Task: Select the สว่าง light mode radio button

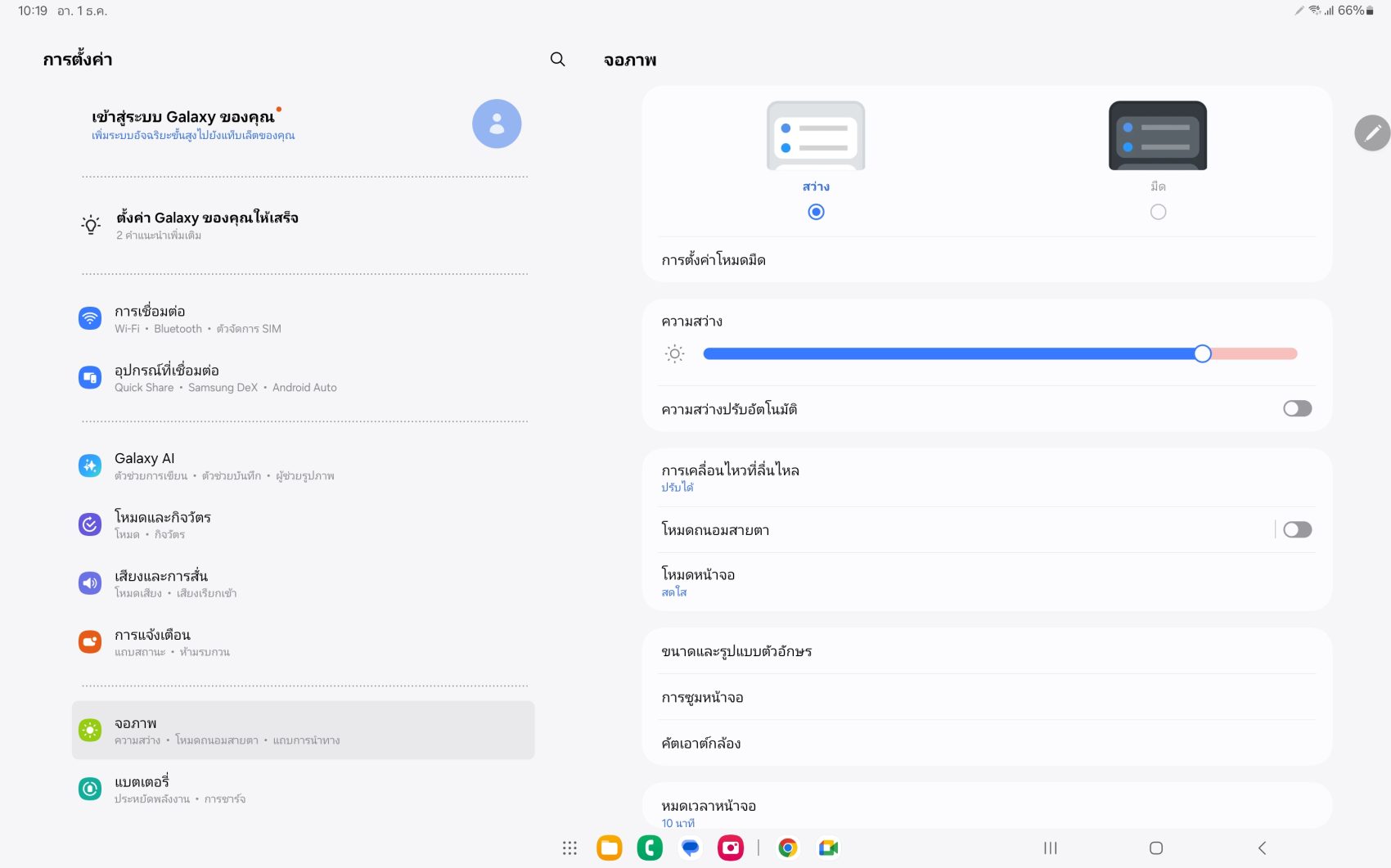Action: point(816,212)
